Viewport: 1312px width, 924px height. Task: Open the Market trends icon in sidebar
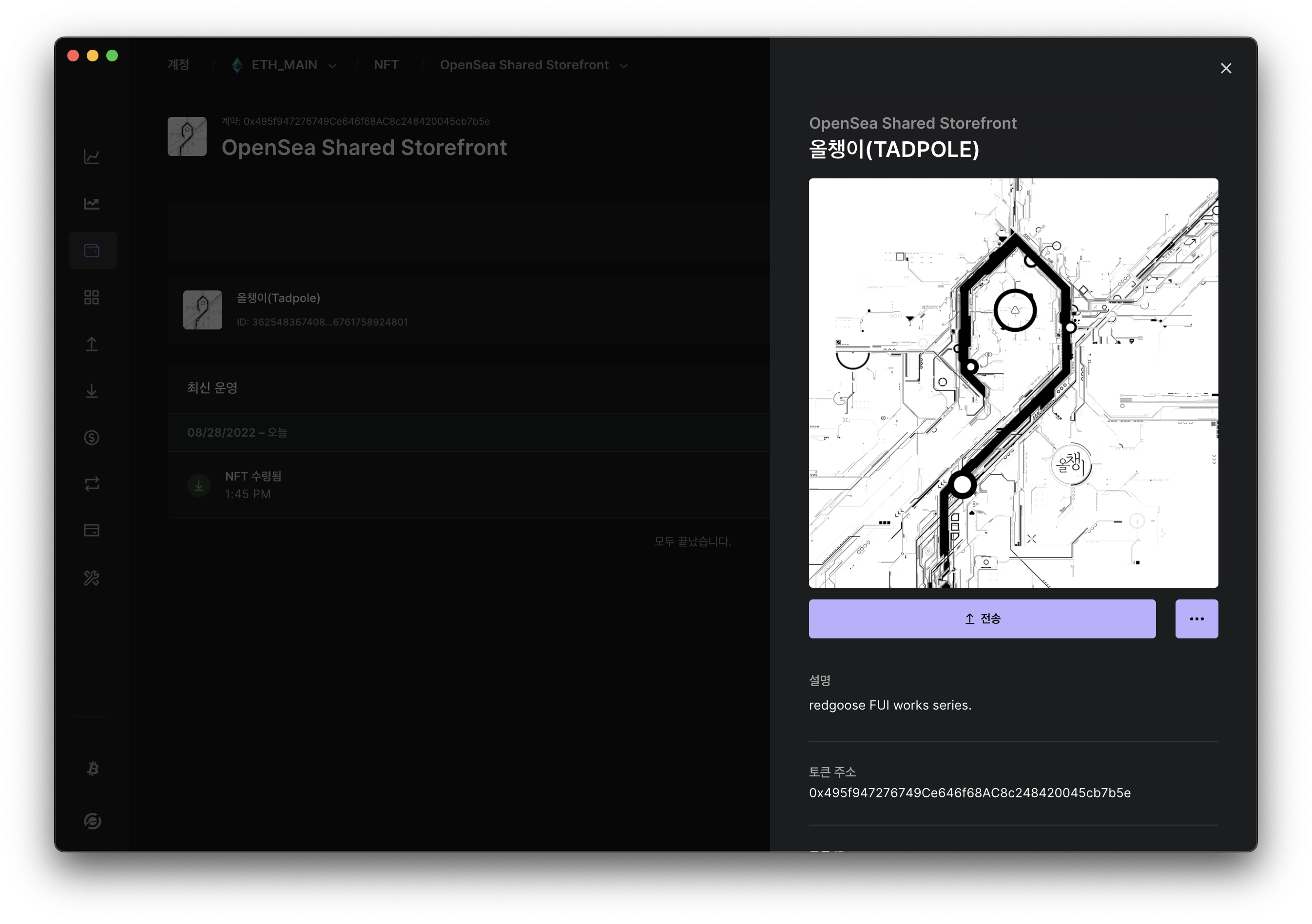pyautogui.click(x=92, y=204)
